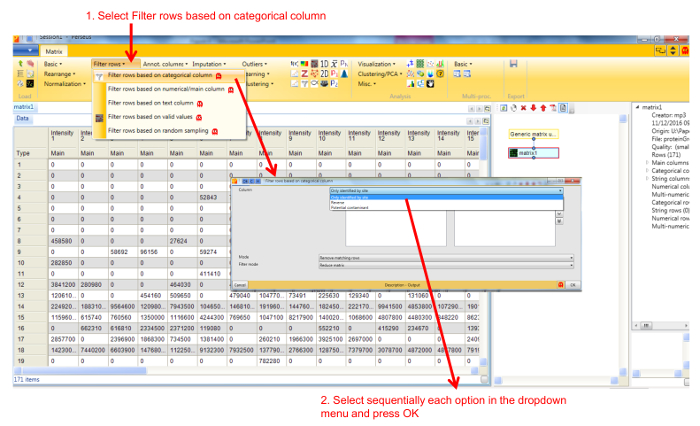The image size is (700, 426).
Task: Select 'Filter rows based on text column'
Action: (151, 102)
